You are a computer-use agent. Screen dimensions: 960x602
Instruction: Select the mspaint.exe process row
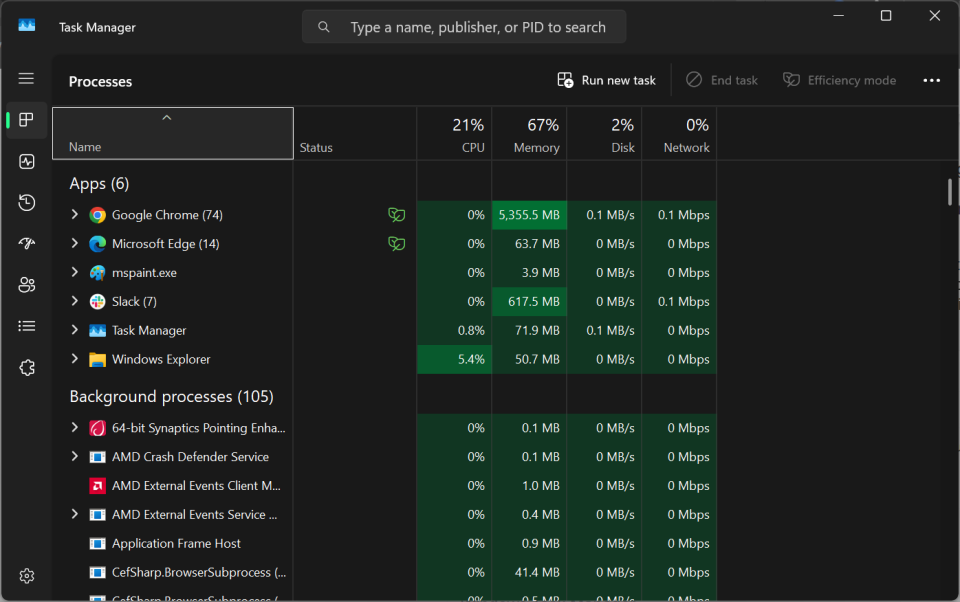pyautogui.click(x=144, y=273)
